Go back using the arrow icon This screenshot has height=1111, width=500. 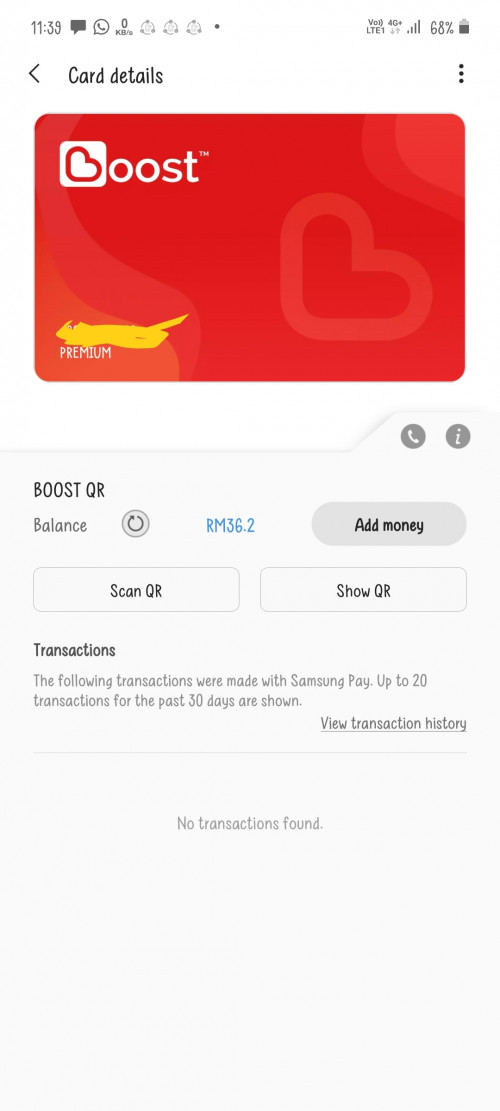pos(34,74)
